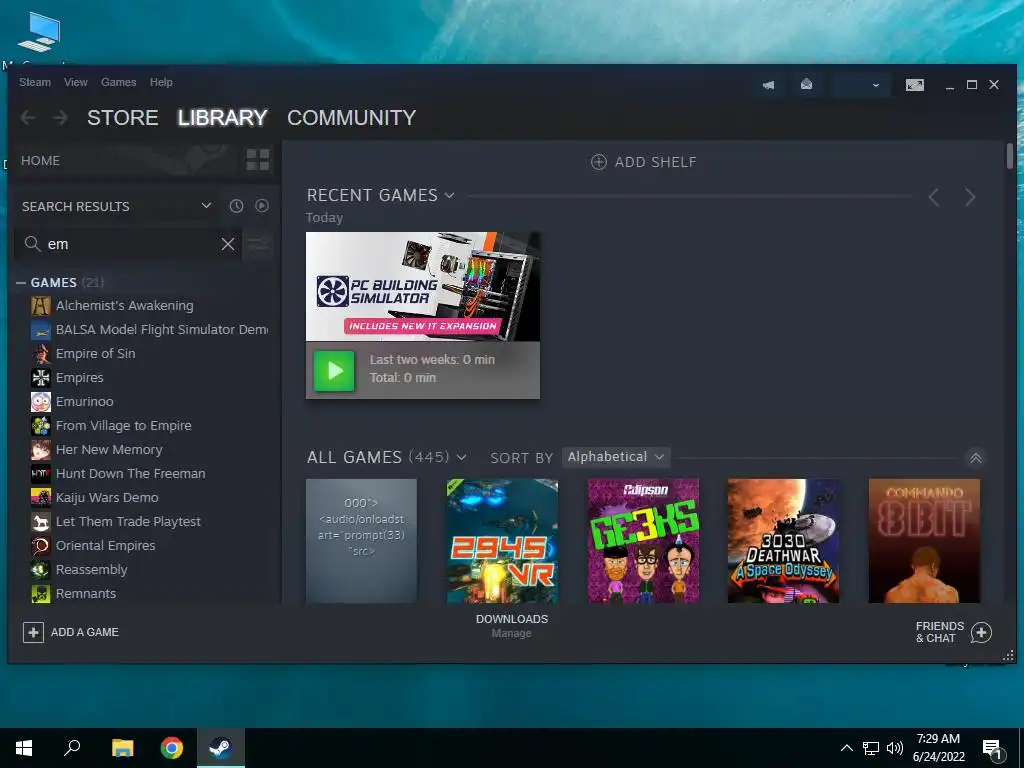Select Hunt Down The Freeman icon
The width and height of the screenshot is (1024, 768).
pyautogui.click(x=40, y=473)
